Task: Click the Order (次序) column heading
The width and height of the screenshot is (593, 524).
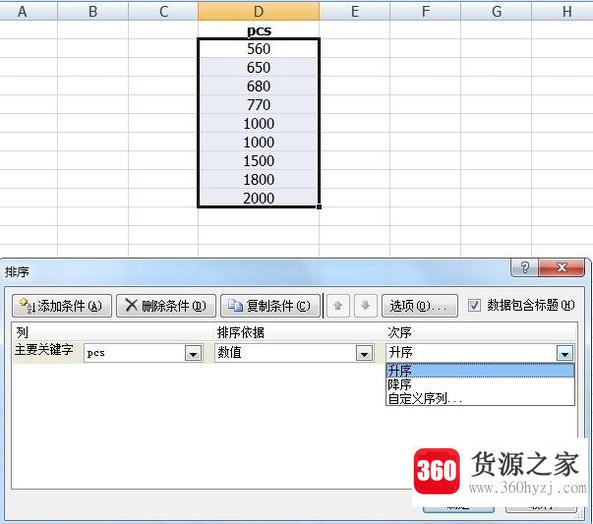Action: click(399, 332)
